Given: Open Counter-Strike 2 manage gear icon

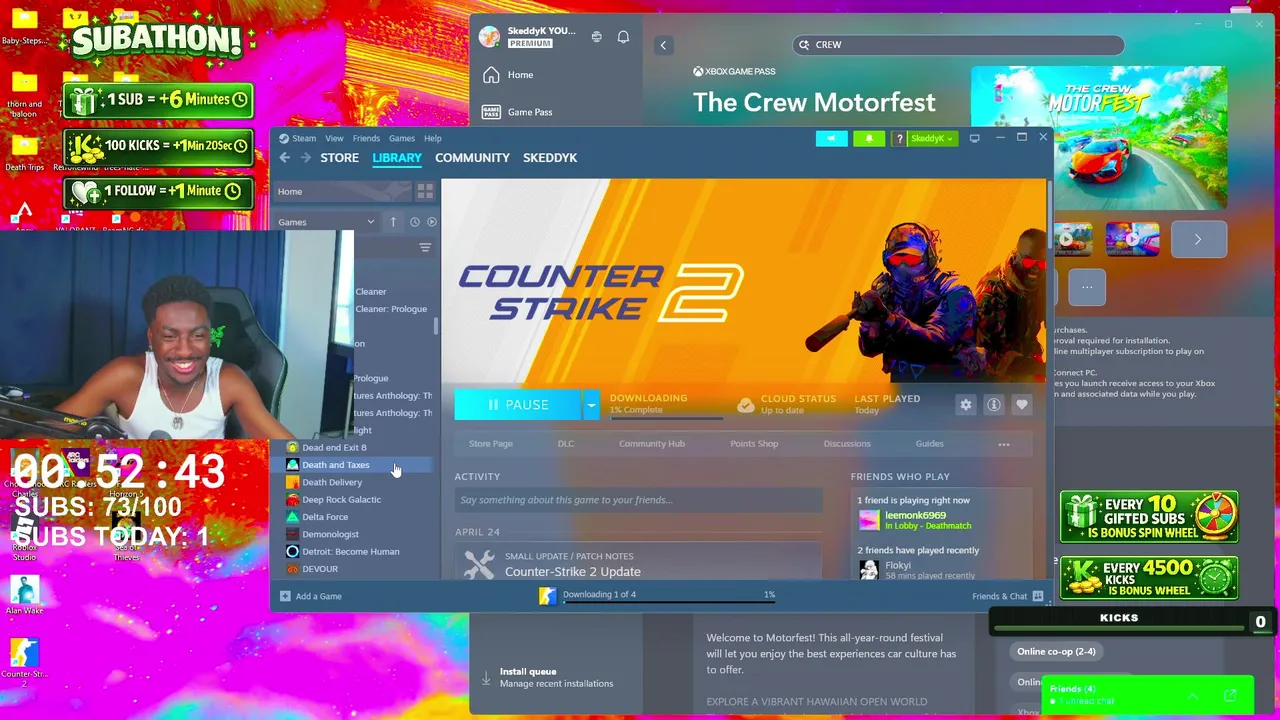Looking at the screenshot, I should (965, 405).
